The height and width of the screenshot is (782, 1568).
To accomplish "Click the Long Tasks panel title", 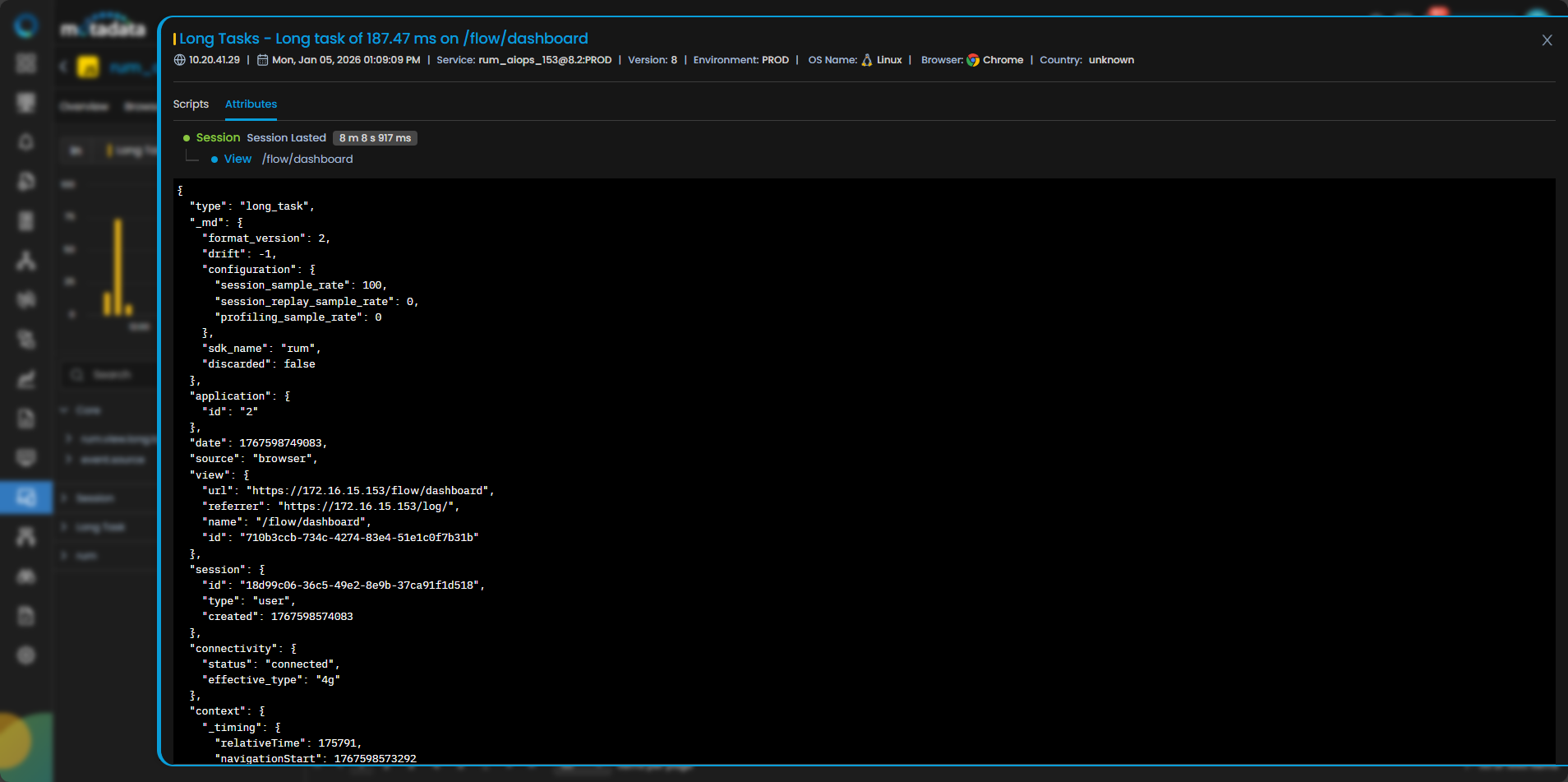I will click(x=383, y=39).
